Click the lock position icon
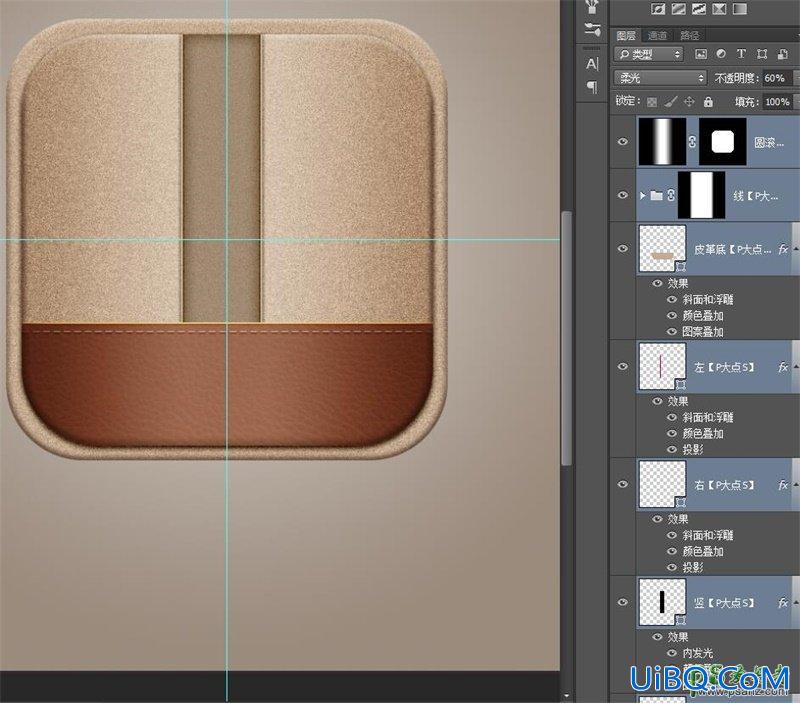 pyautogui.click(x=689, y=102)
